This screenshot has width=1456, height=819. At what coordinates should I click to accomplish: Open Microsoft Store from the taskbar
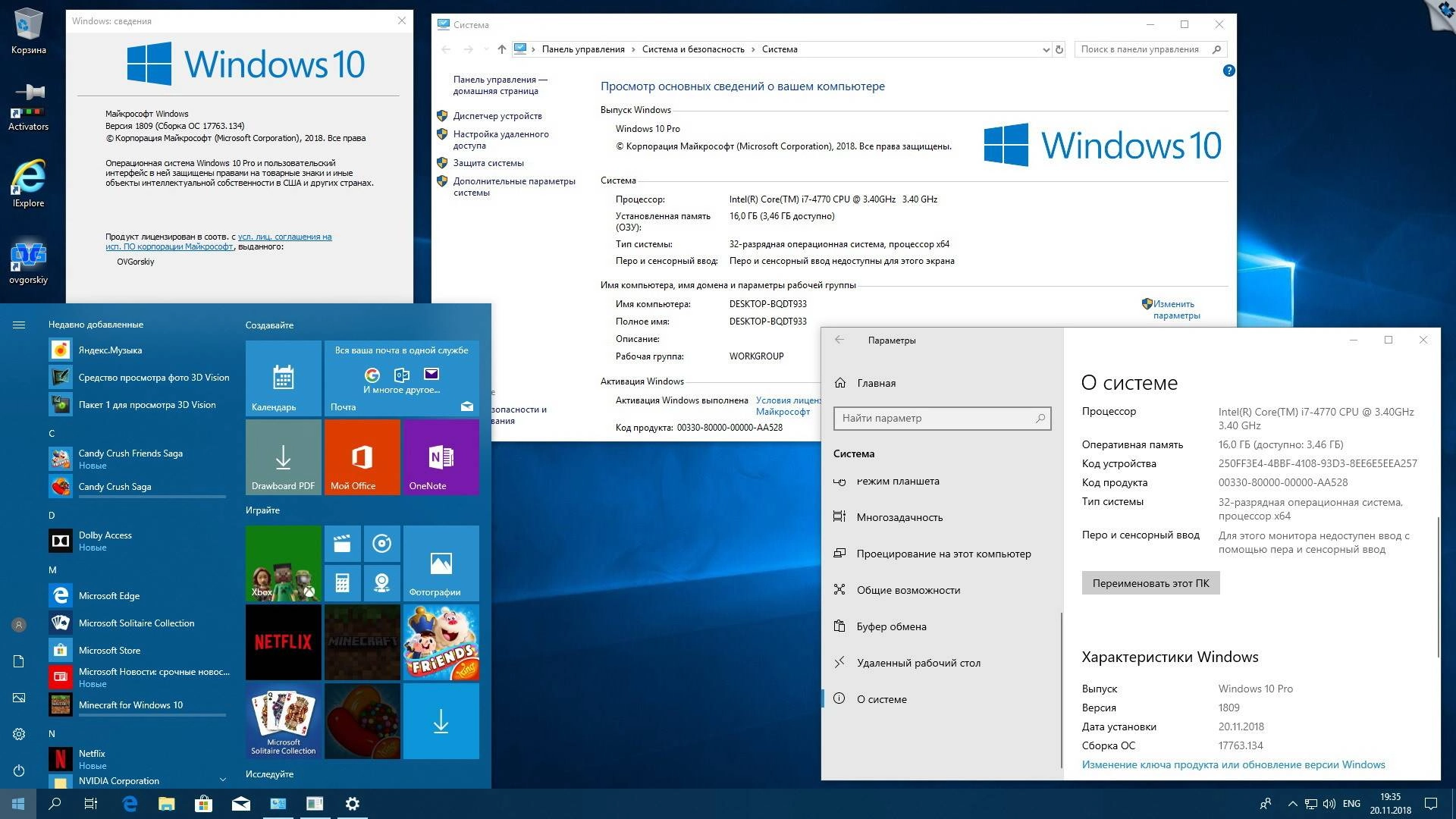click(x=203, y=803)
